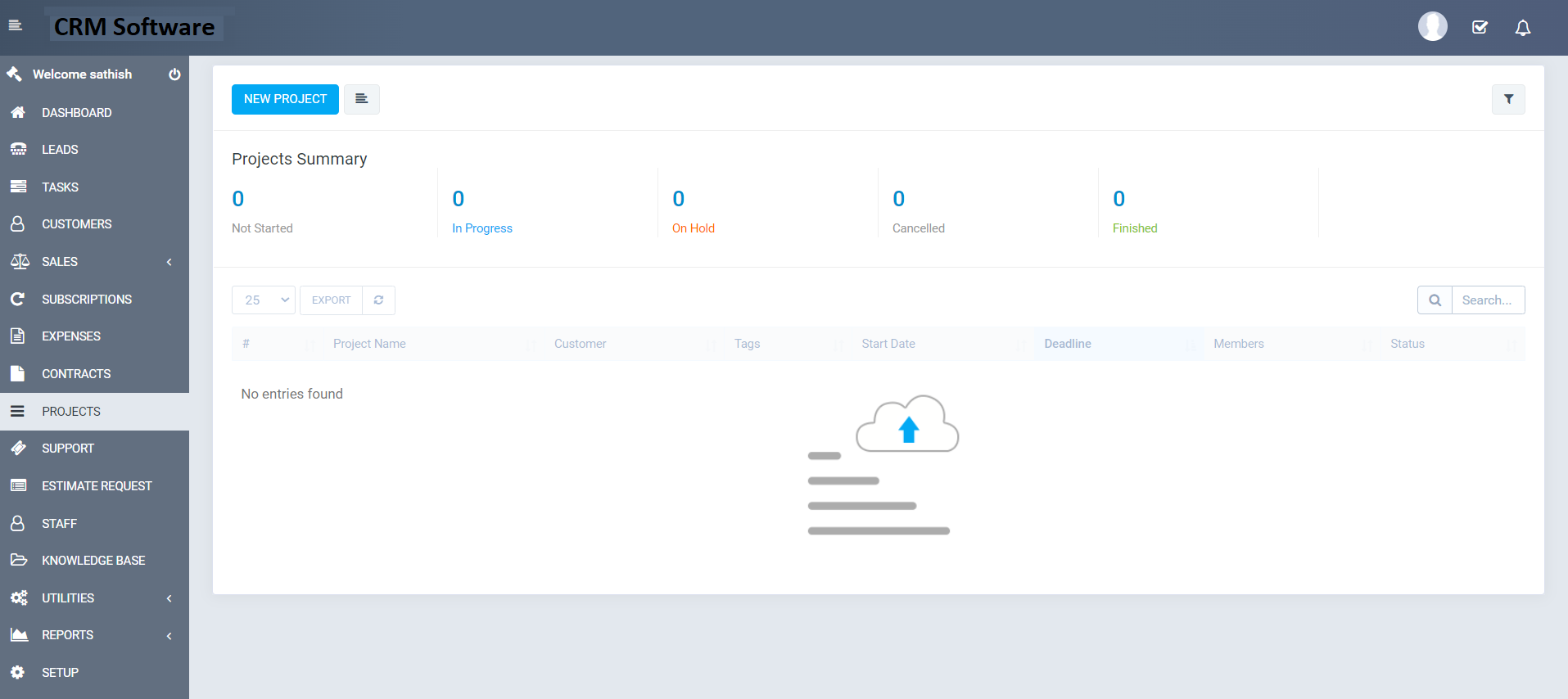The height and width of the screenshot is (699, 1568).
Task: Sort table by Deadline column
Action: (x=1067, y=344)
